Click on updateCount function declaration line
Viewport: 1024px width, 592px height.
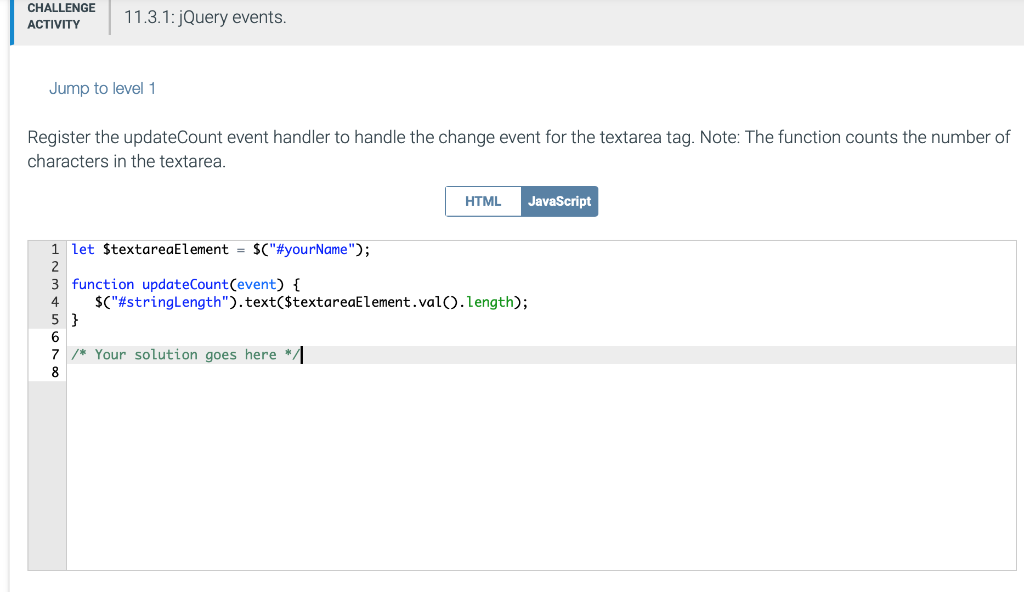tap(541, 285)
